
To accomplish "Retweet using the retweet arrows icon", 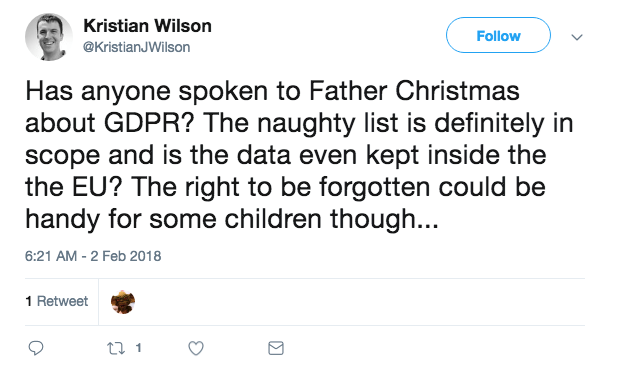I will (116, 348).
